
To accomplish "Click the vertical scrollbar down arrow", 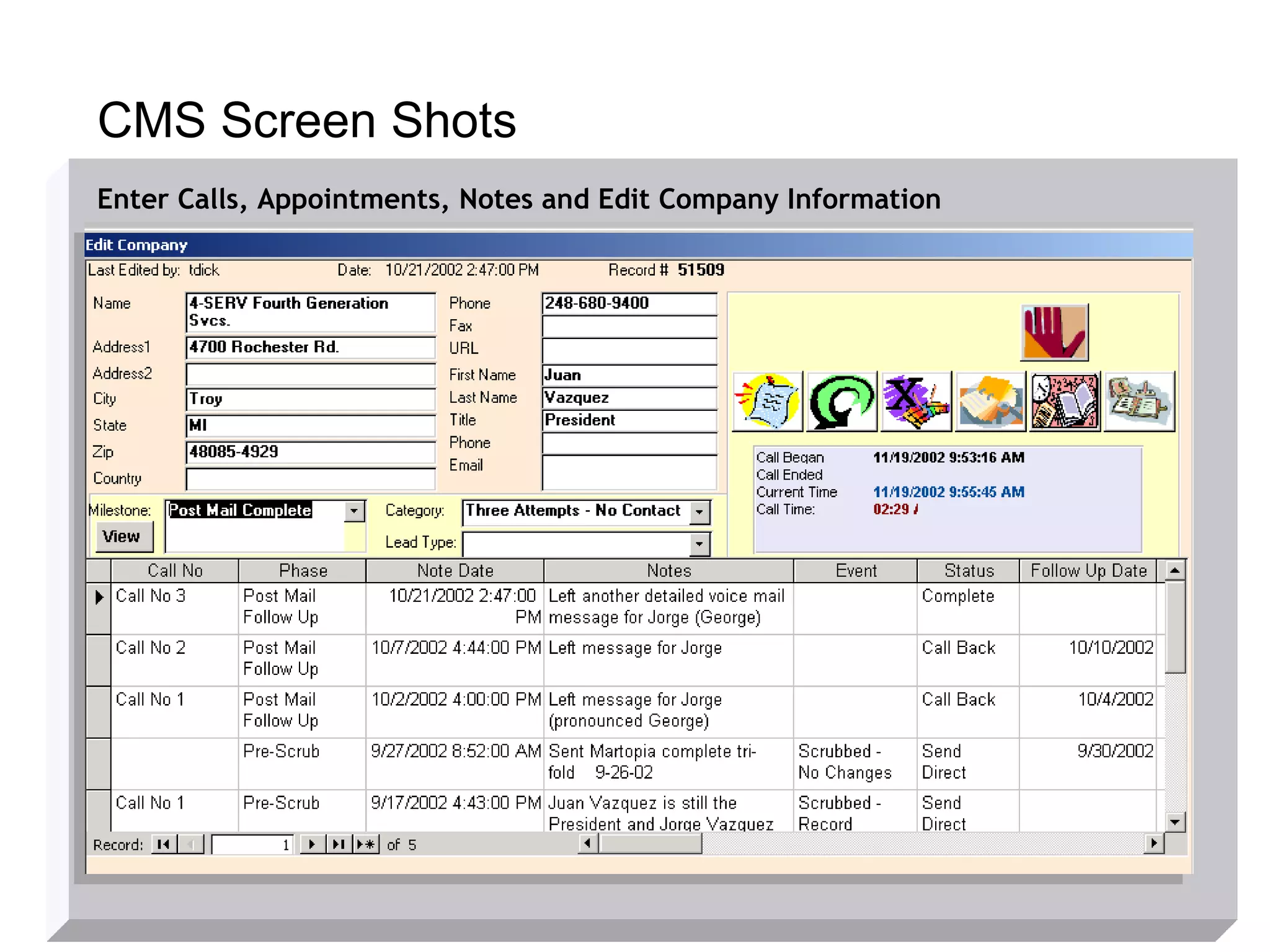I will 1175,822.
